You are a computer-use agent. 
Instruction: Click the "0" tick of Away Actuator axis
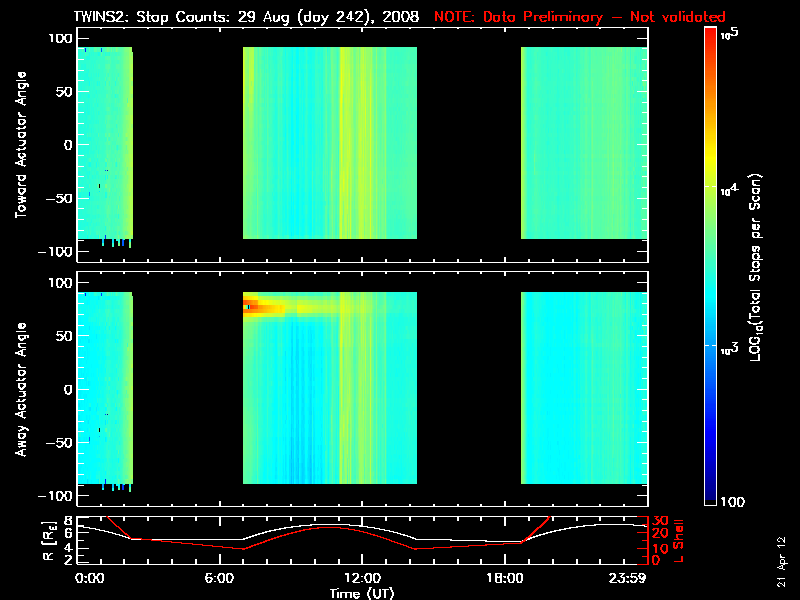68,389
